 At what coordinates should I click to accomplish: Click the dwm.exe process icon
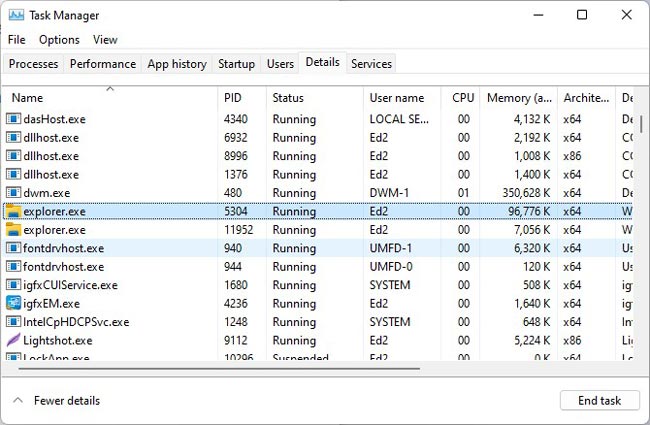tap(13, 193)
